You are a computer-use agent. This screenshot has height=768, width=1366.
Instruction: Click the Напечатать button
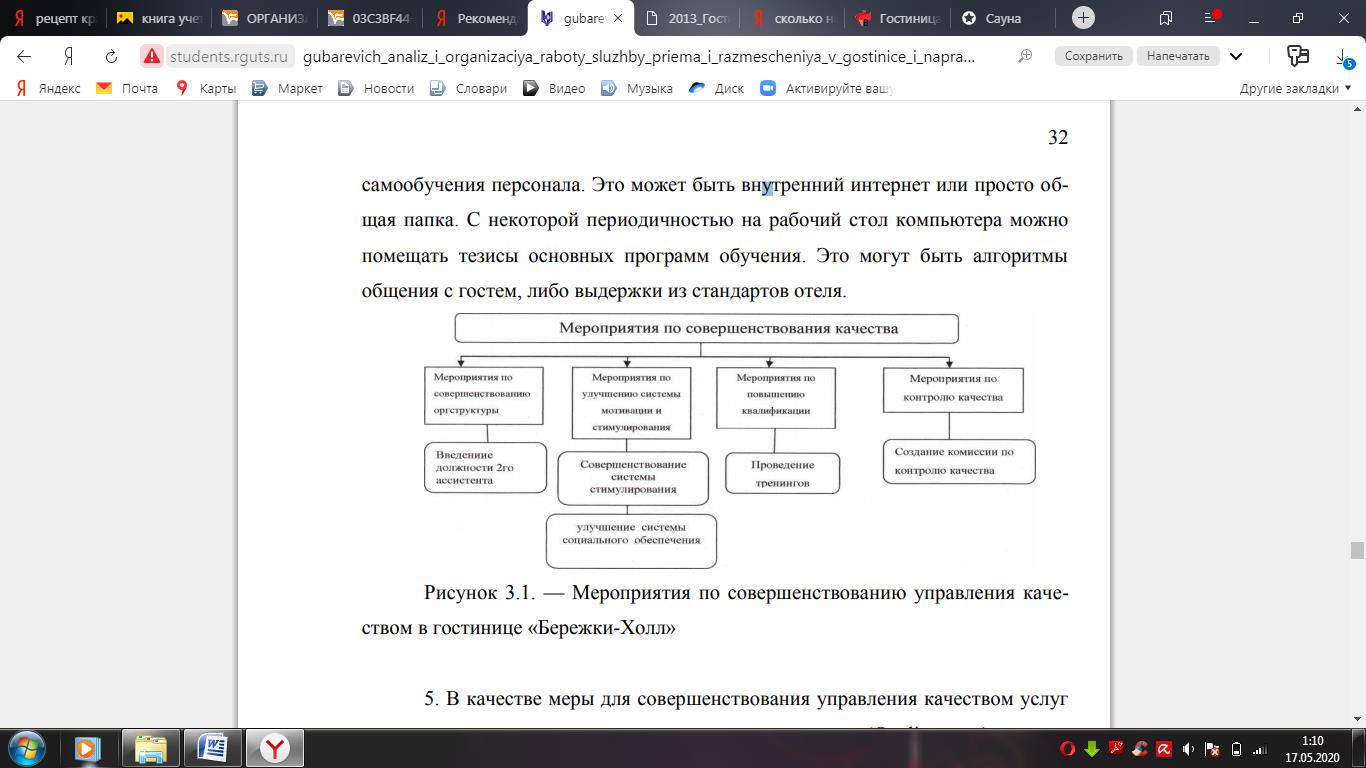tap(1178, 56)
